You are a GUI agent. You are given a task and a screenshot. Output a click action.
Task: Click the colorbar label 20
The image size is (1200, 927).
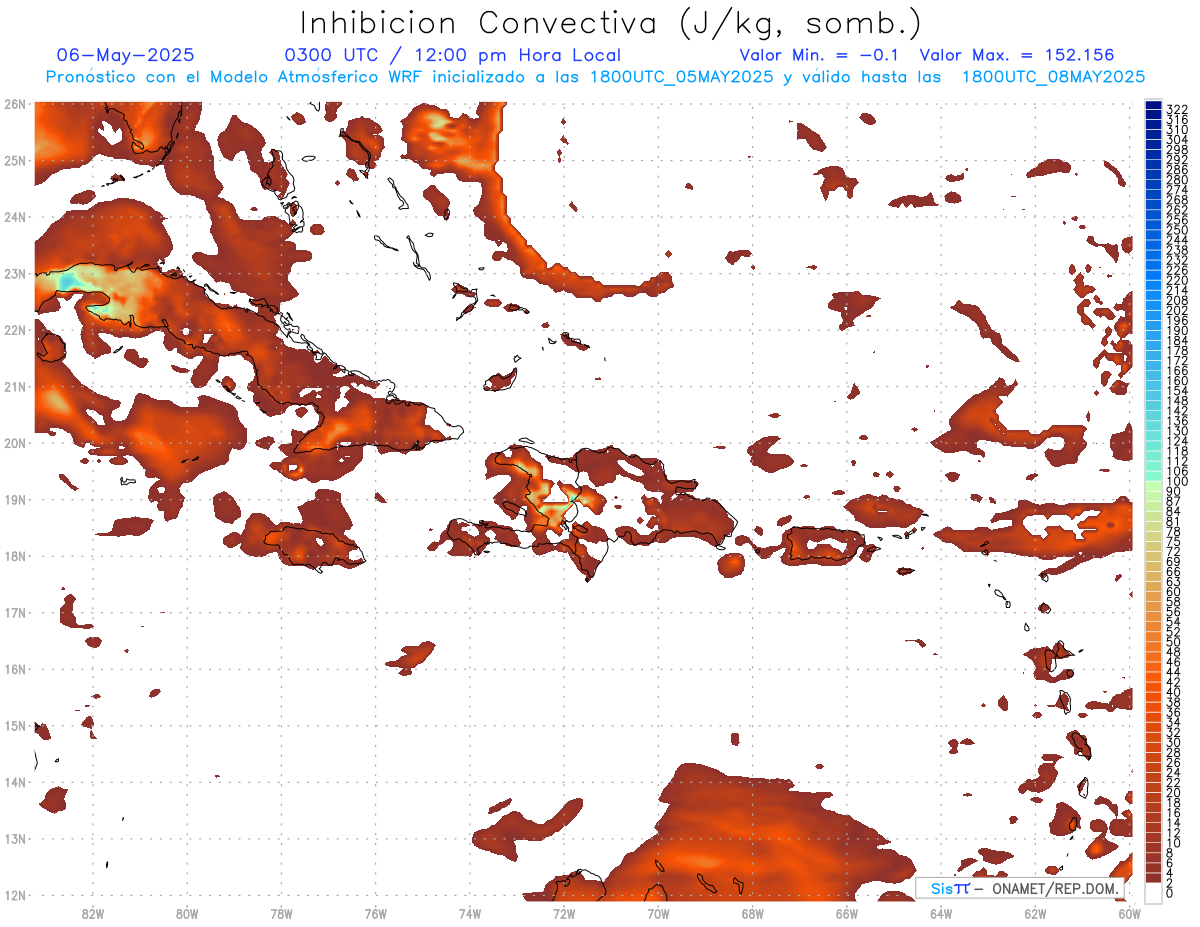[x=1173, y=792]
